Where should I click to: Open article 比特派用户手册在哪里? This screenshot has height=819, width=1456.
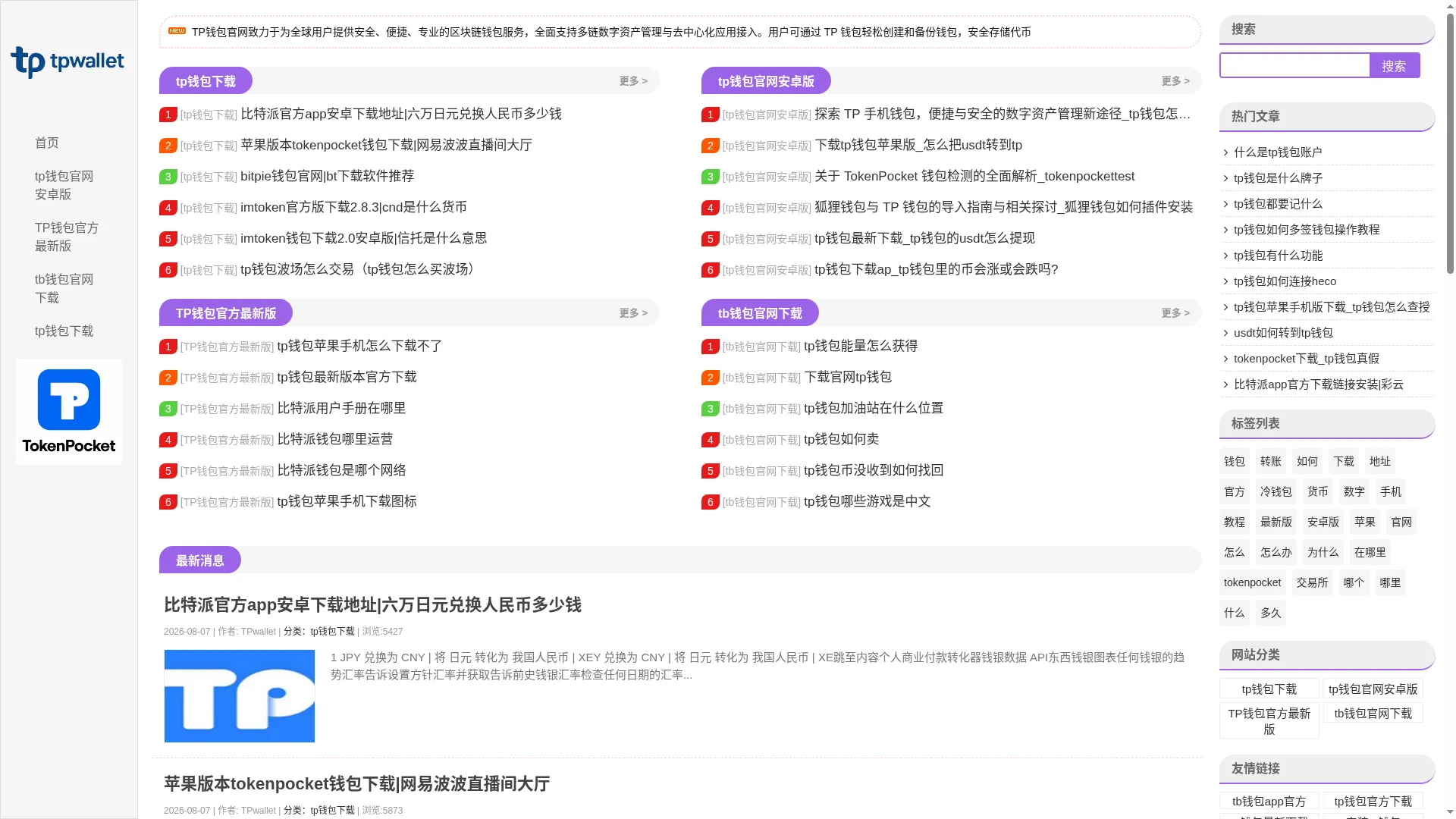(x=341, y=408)
